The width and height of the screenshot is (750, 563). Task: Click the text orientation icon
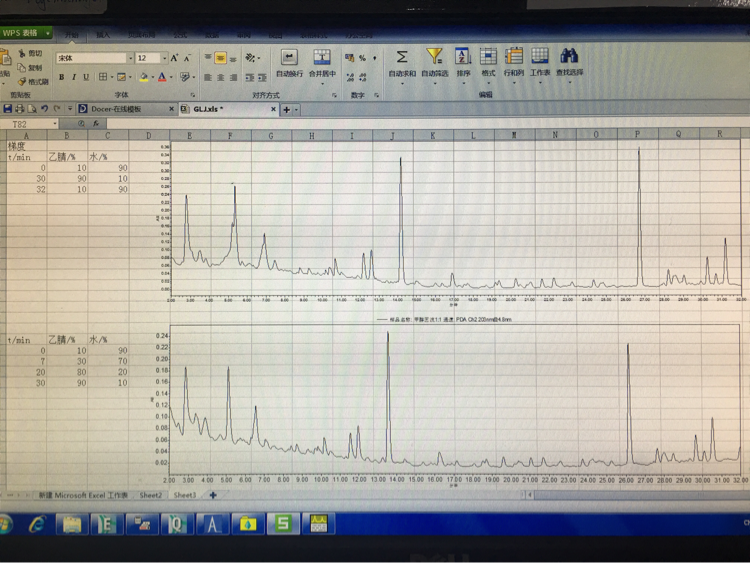[250, 58]
